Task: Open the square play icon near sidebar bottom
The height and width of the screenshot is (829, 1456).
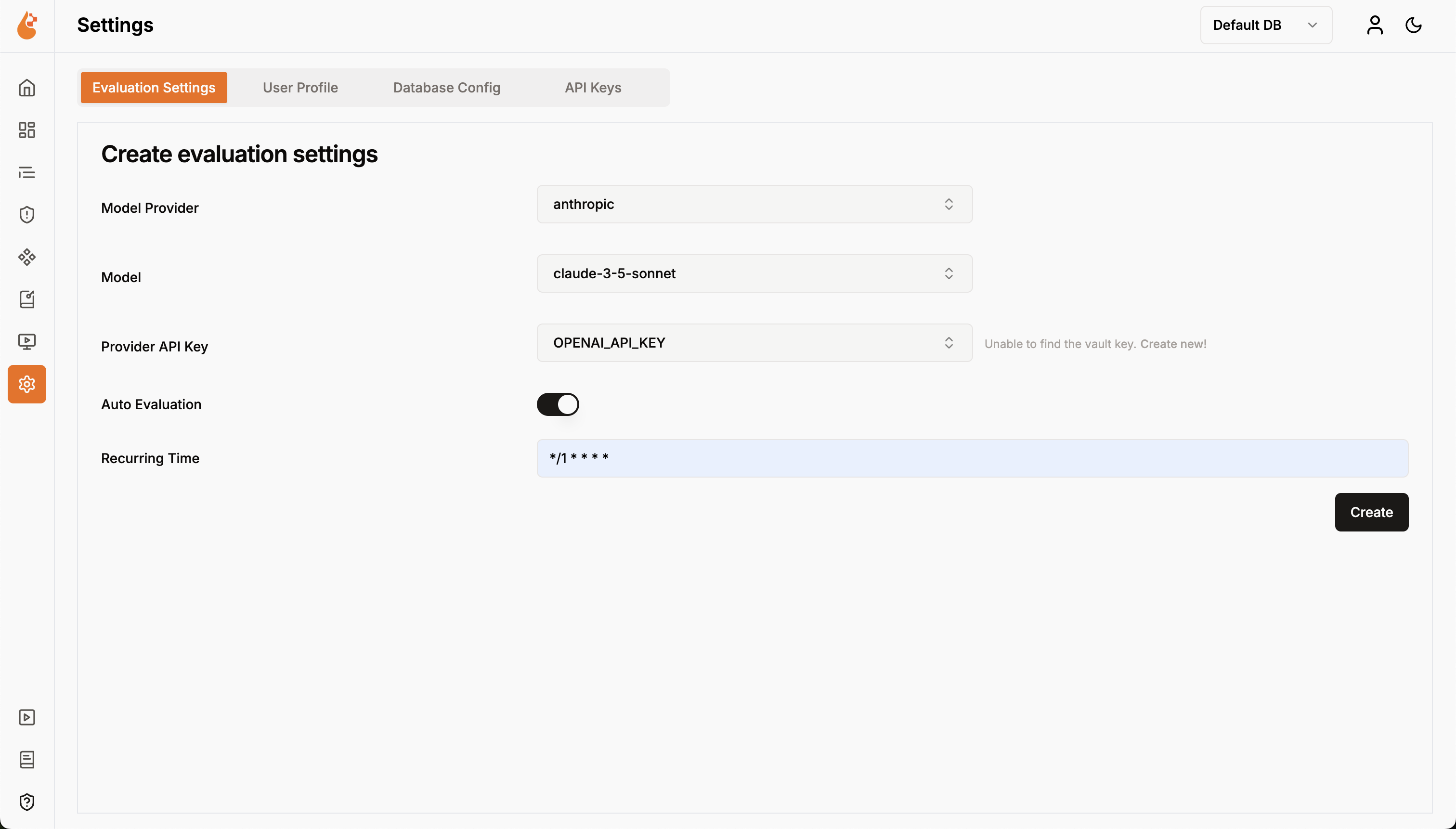Action: (27, 717)
